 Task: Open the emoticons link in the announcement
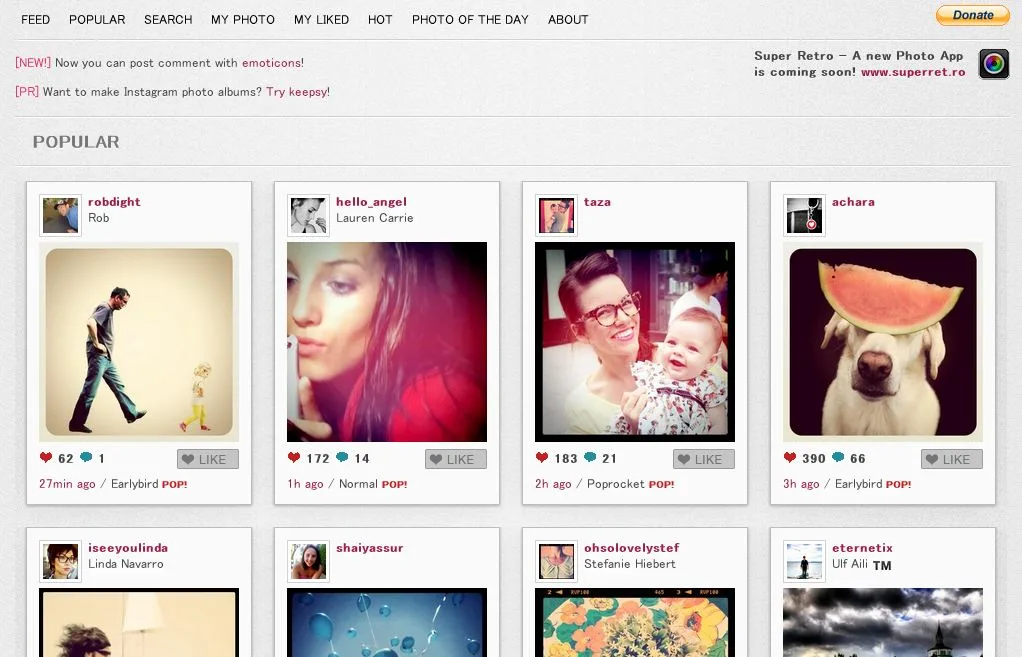pos(271,63)
